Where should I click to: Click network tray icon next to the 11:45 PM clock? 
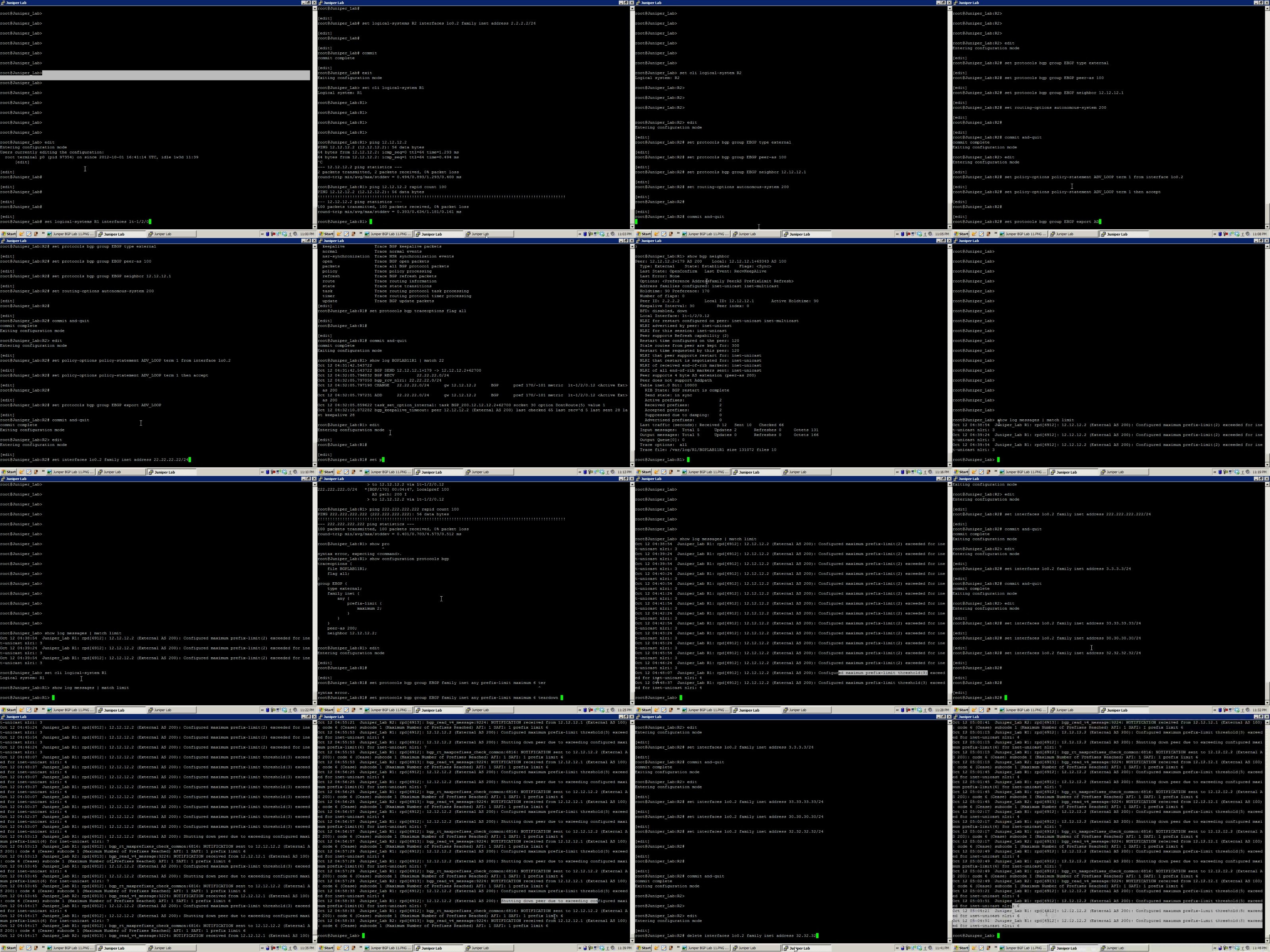click(1230, 948)
